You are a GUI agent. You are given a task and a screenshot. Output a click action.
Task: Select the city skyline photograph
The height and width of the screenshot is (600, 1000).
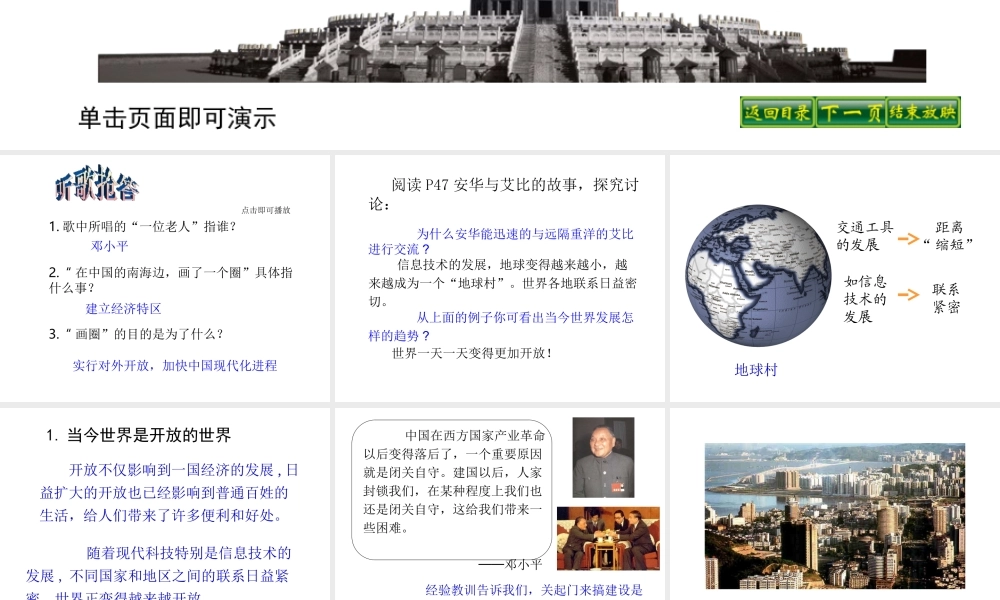coord(835,516)
